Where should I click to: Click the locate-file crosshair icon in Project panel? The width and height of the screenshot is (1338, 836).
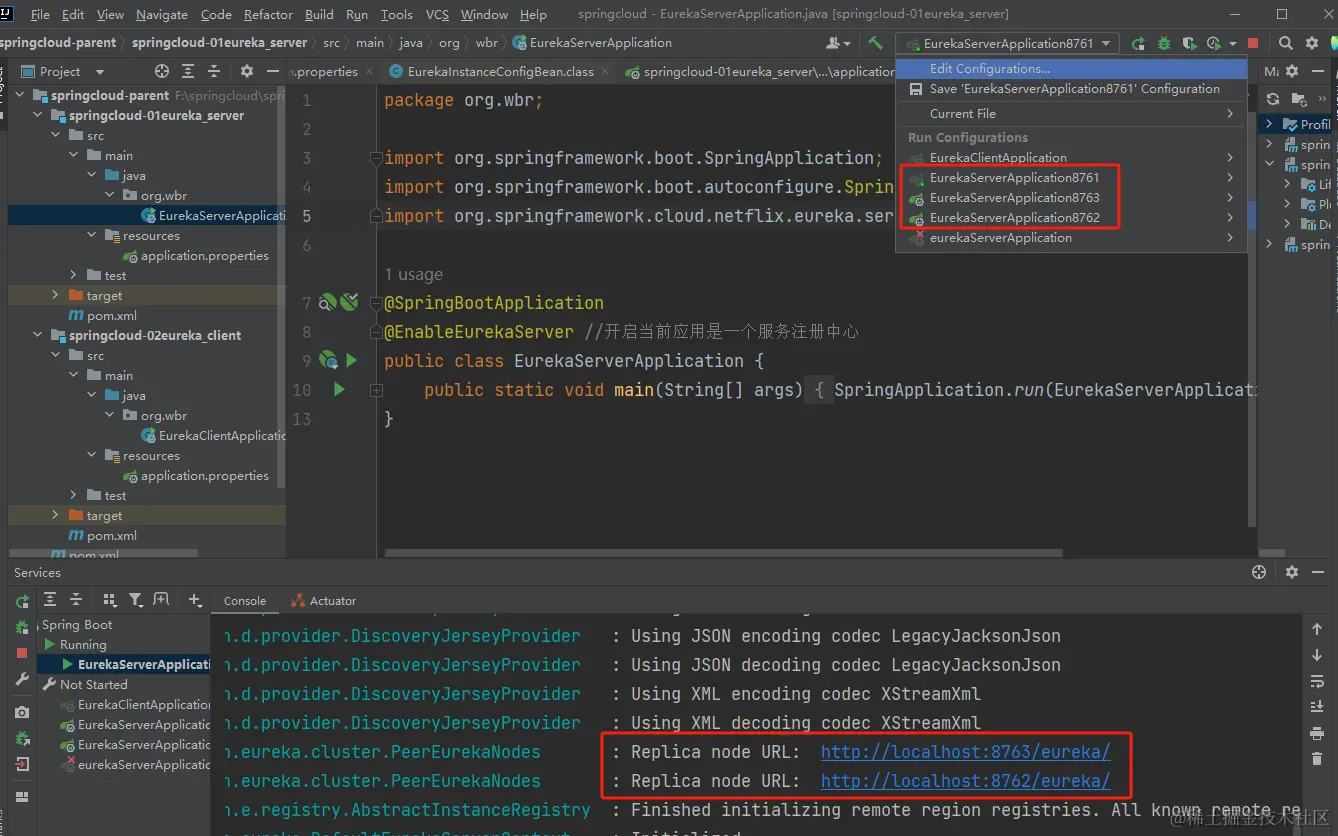(162, 71)
